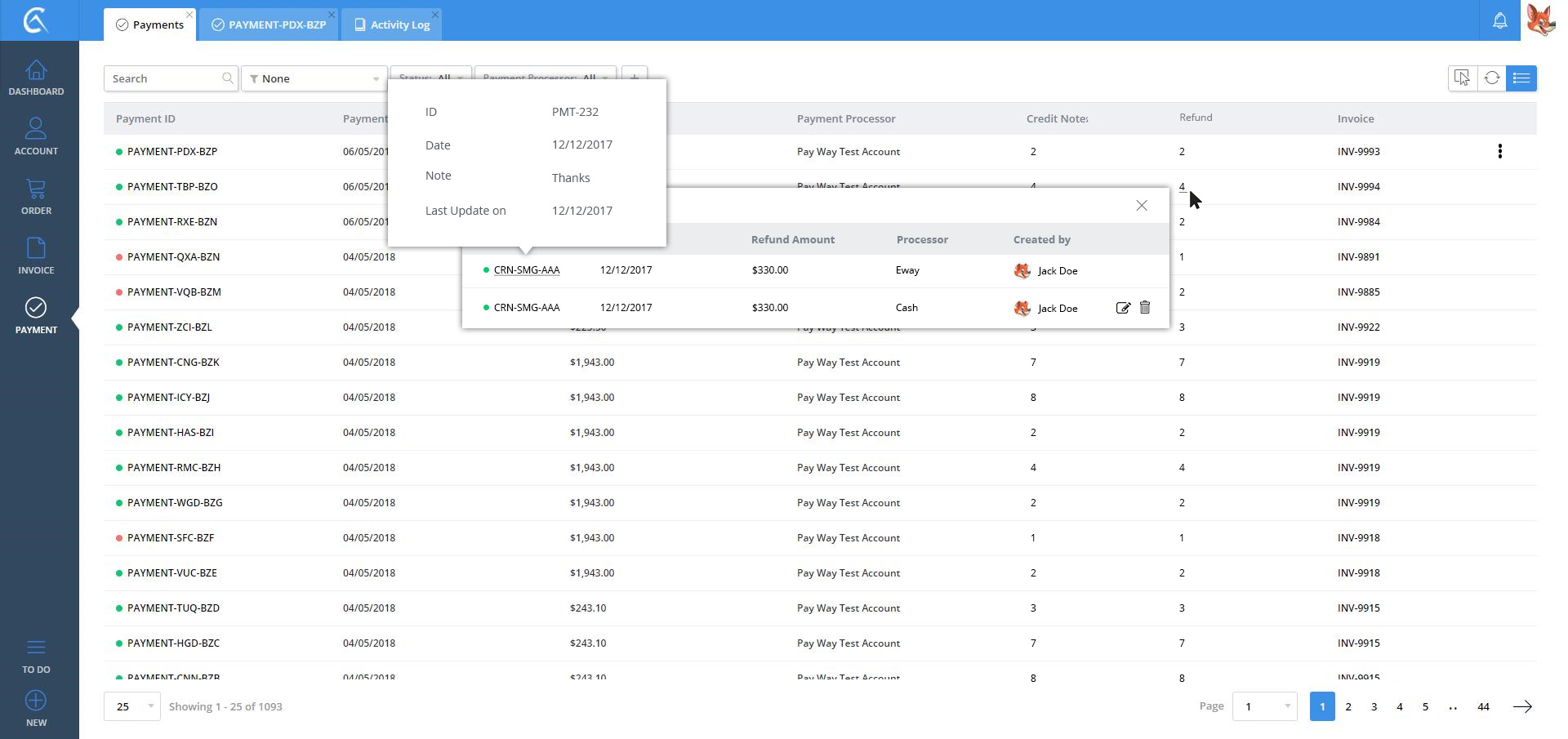Switch to the Activity Log tab

click(392, 24)
